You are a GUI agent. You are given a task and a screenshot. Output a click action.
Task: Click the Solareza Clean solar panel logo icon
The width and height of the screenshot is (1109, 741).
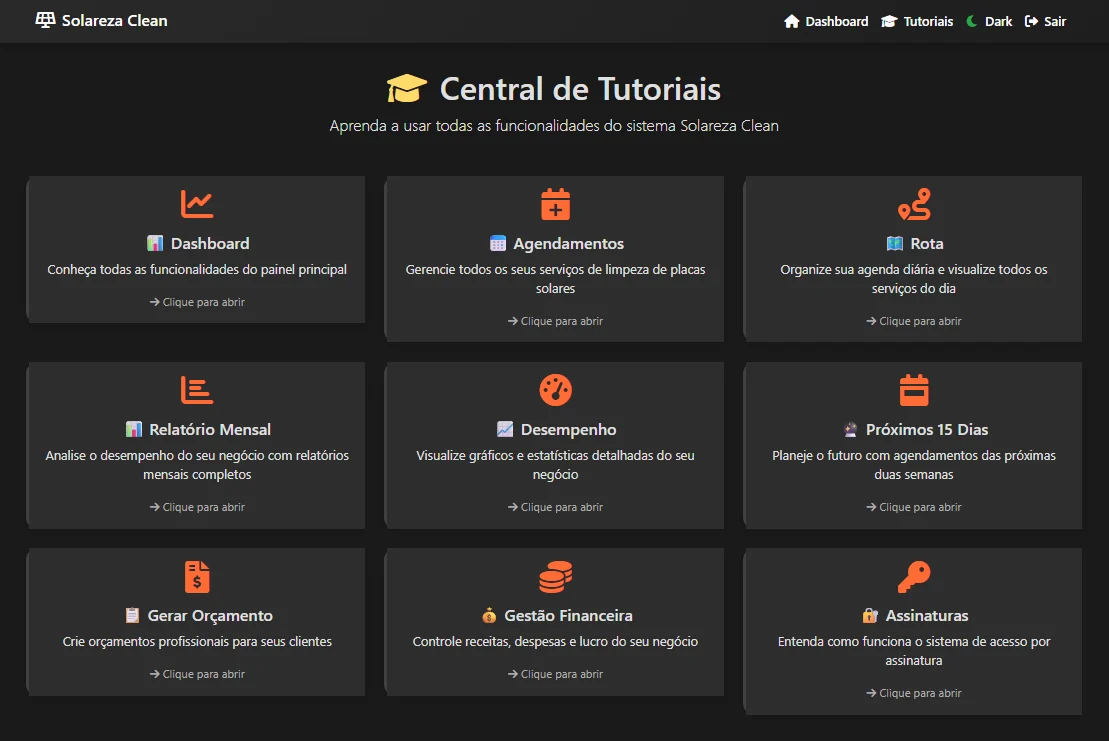[45, 20]
